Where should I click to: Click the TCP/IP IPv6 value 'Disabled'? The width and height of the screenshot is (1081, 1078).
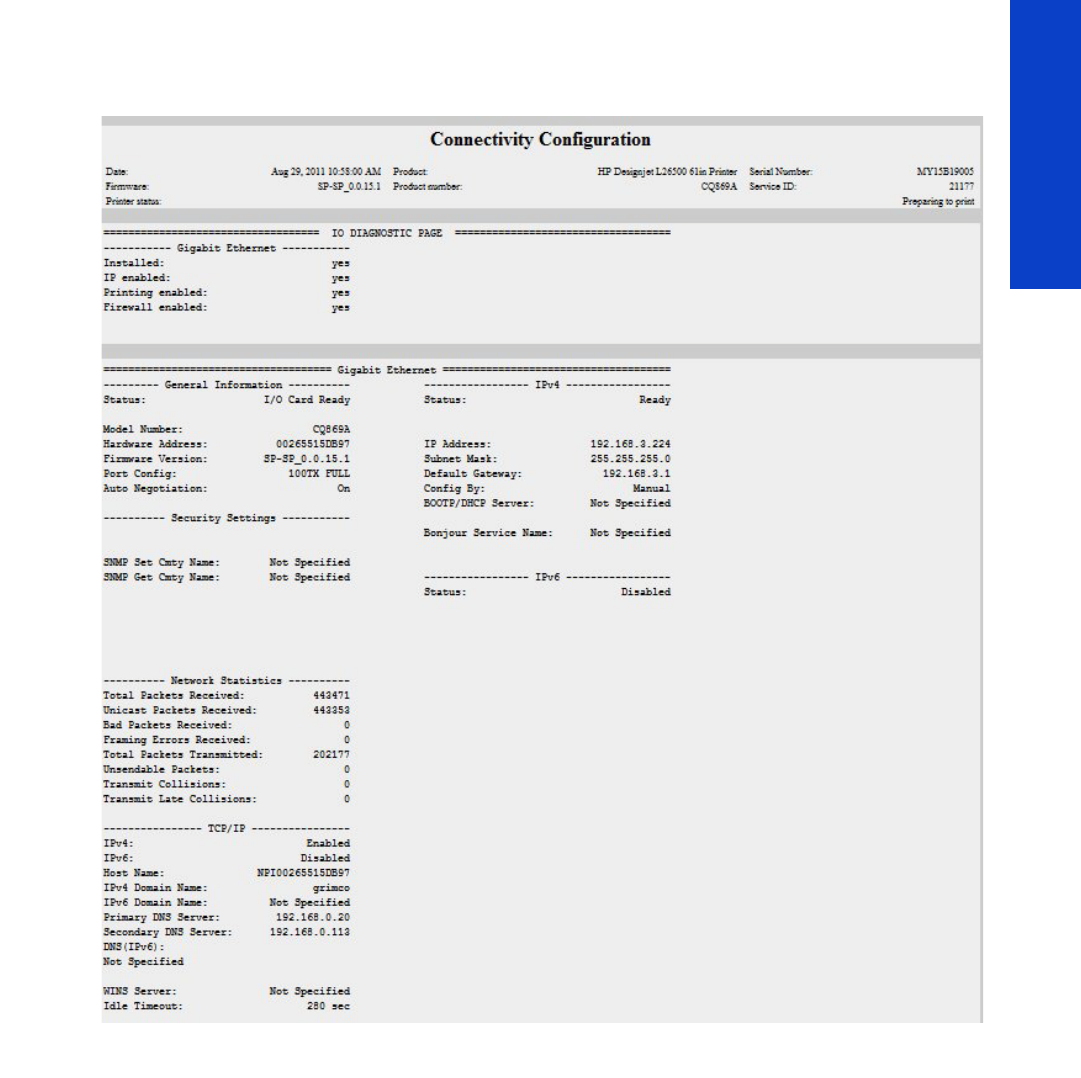pyautogui.click(x=325, y=858)
